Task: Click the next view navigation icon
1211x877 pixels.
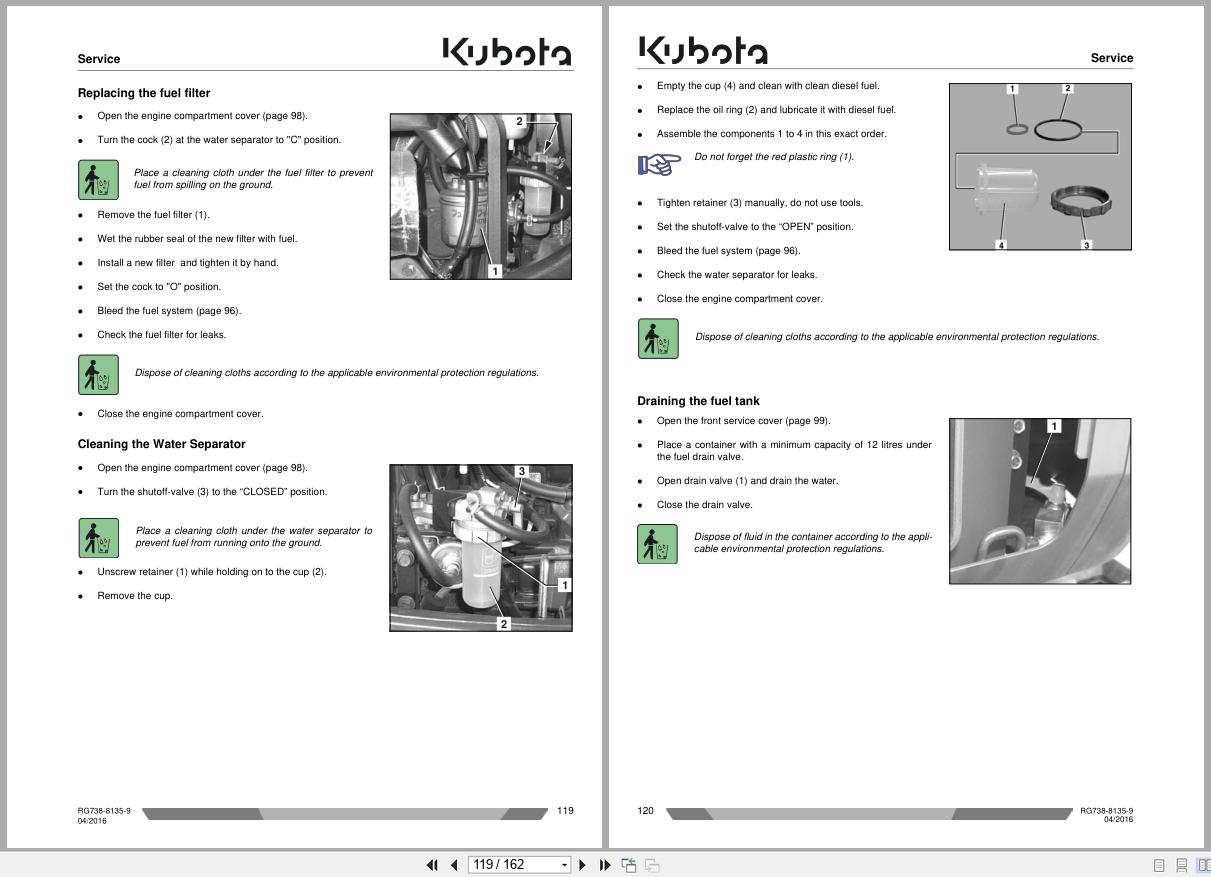Action: coord(650,864)
